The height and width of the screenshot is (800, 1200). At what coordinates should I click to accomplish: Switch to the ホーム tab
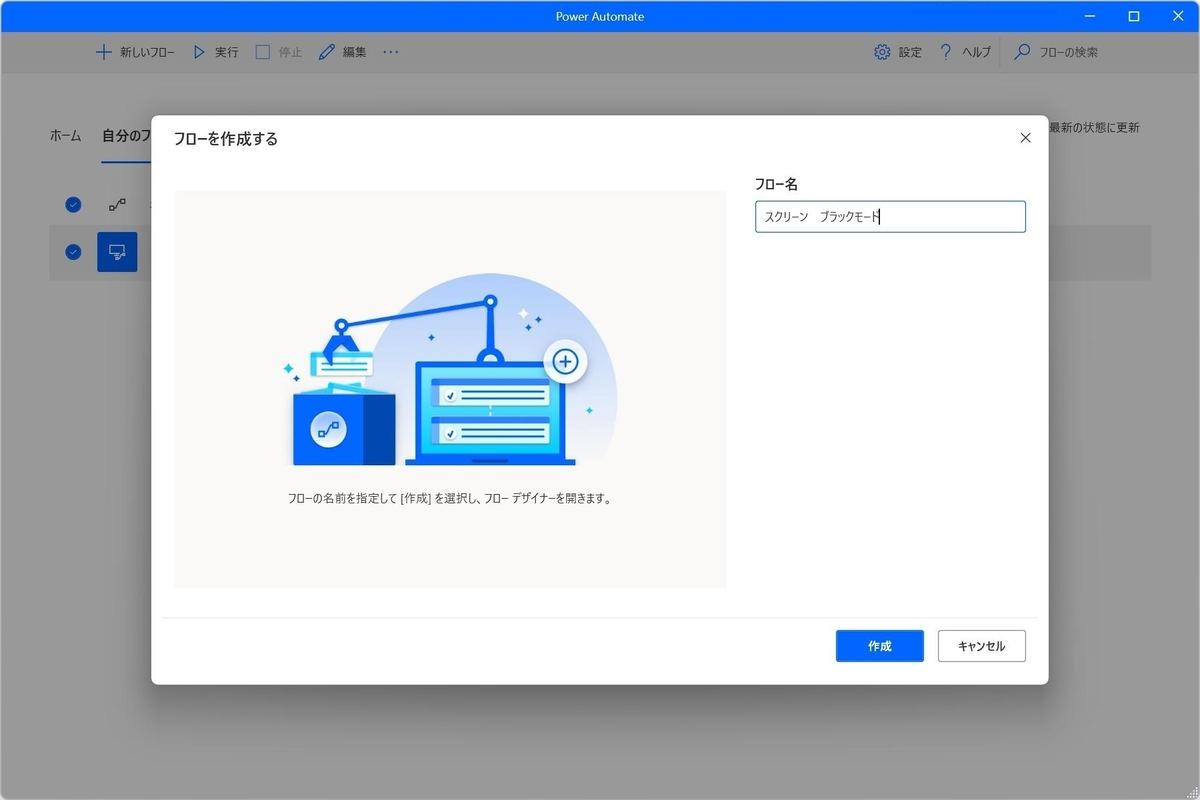(66, 135)
